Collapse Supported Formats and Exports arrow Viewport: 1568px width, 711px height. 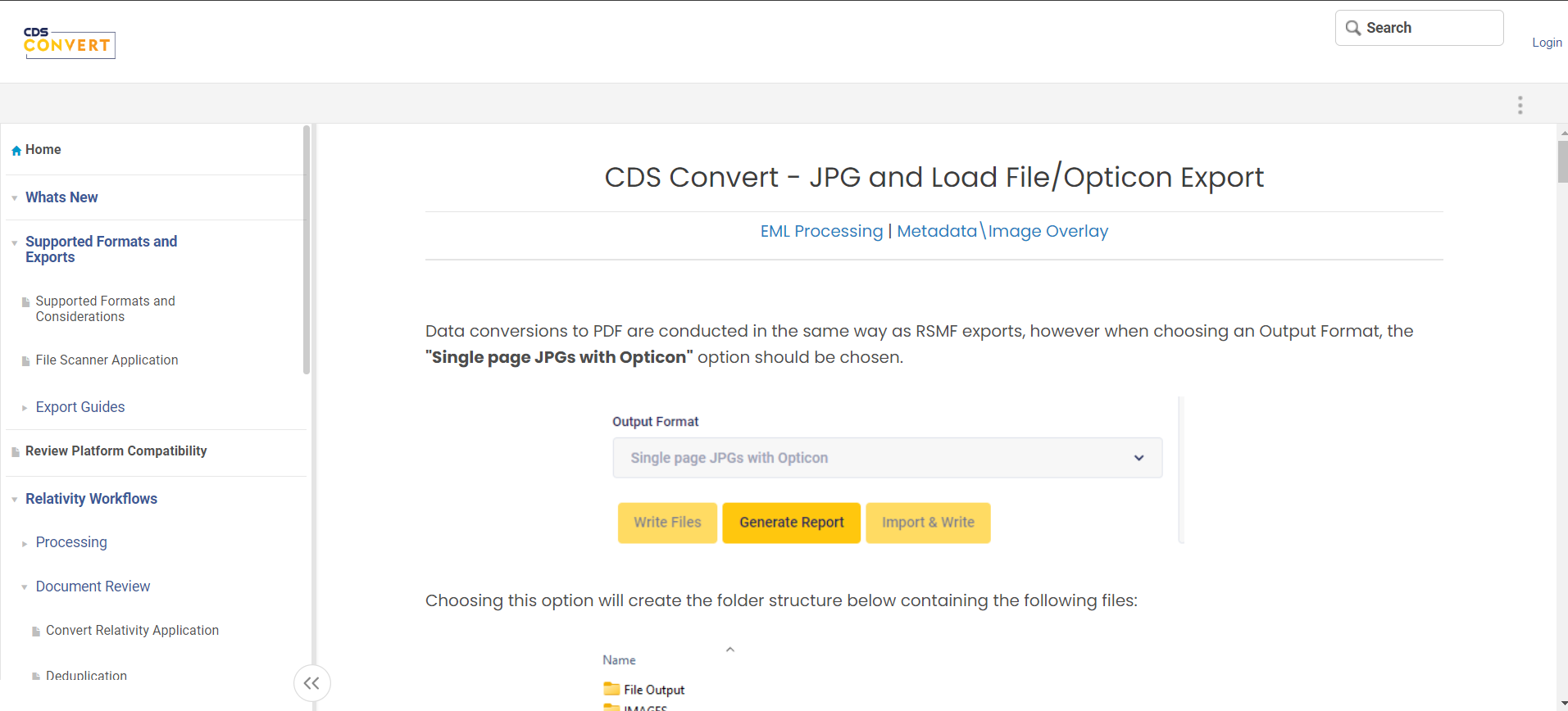tap(15, 243)
